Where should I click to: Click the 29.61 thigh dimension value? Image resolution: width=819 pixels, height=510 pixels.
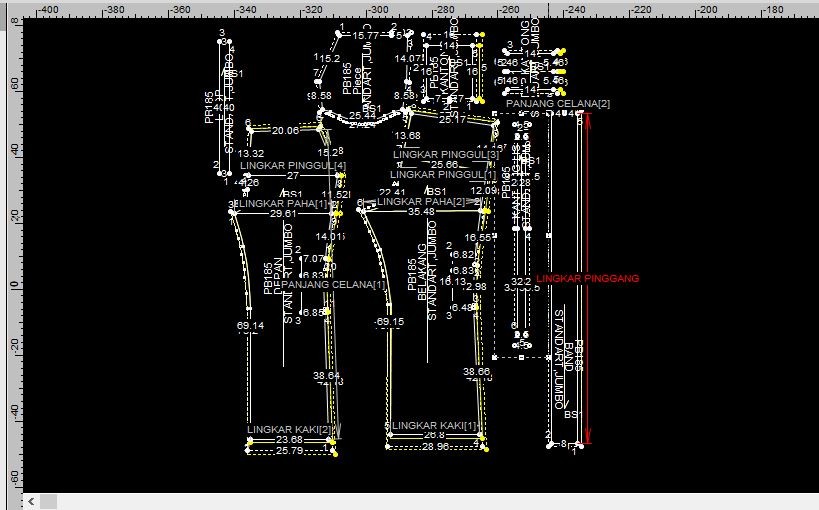283,214
